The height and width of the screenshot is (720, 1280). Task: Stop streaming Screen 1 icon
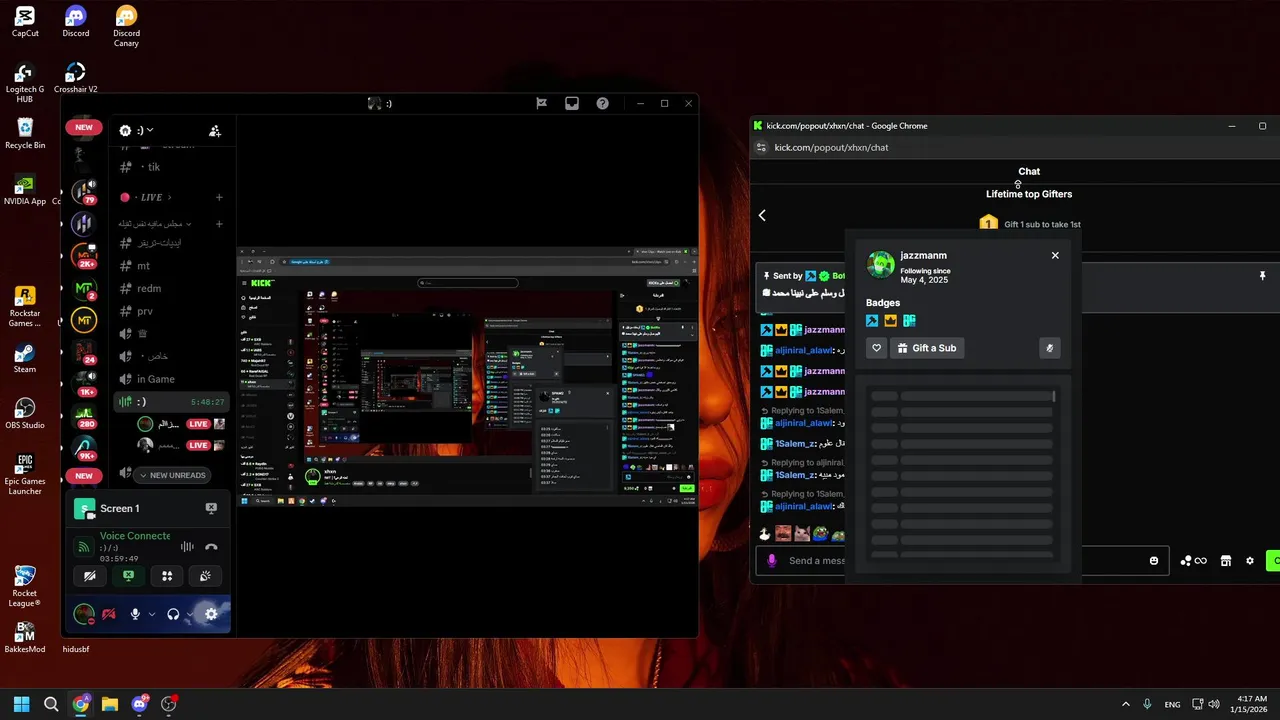point(211,508)
